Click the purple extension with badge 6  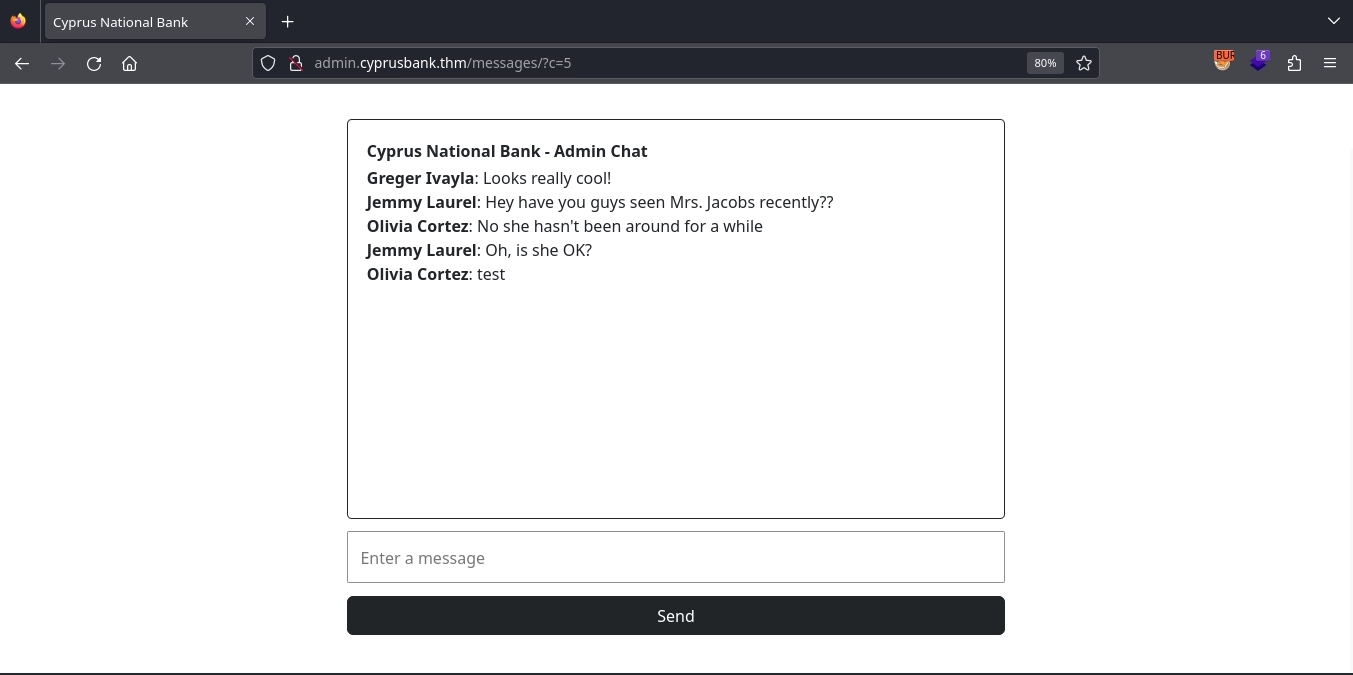(1259, 62)
